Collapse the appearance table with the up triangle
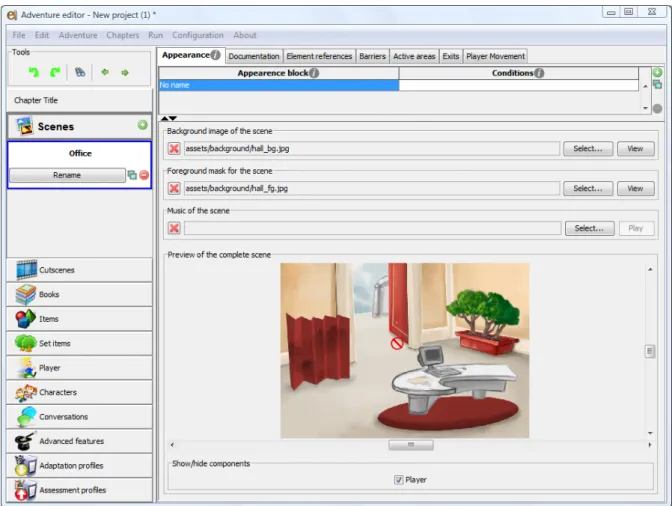 165,118
